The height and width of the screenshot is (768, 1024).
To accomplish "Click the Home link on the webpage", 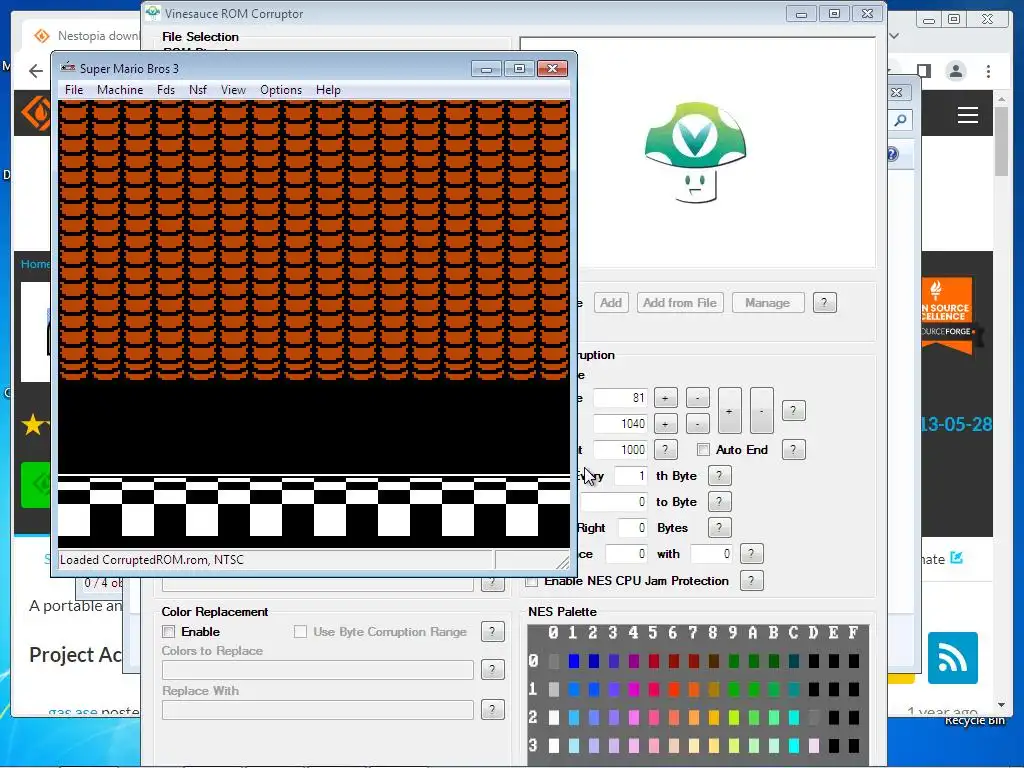I will 35,264.
